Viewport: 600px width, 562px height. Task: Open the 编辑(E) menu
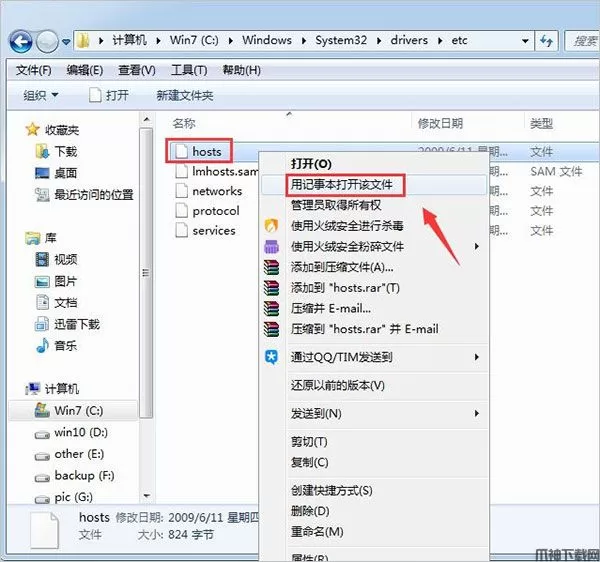click(x=85, y=70)
